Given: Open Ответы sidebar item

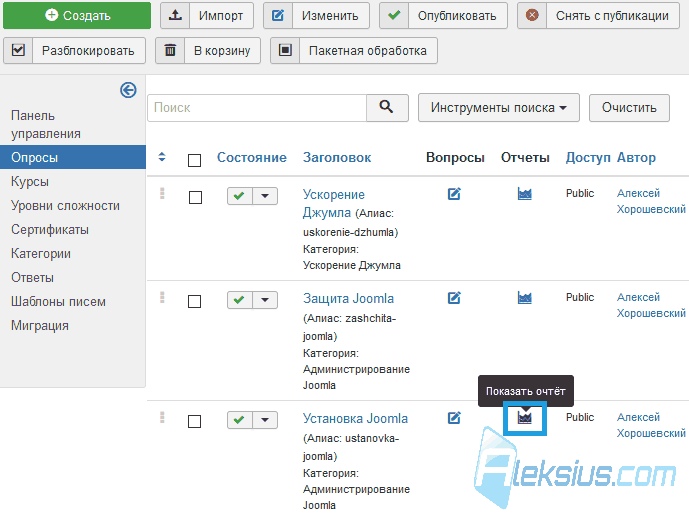Looking at the screenshot, I should 32,278.
